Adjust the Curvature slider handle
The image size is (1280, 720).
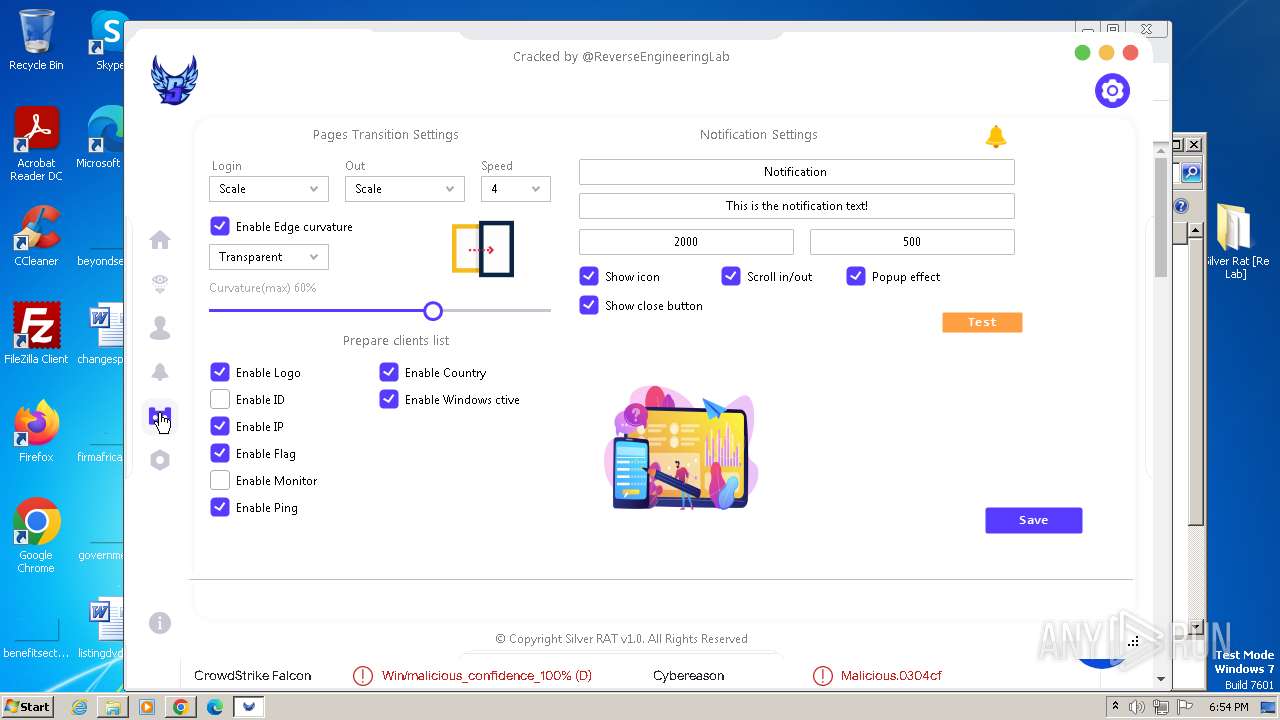pos(433,311)
